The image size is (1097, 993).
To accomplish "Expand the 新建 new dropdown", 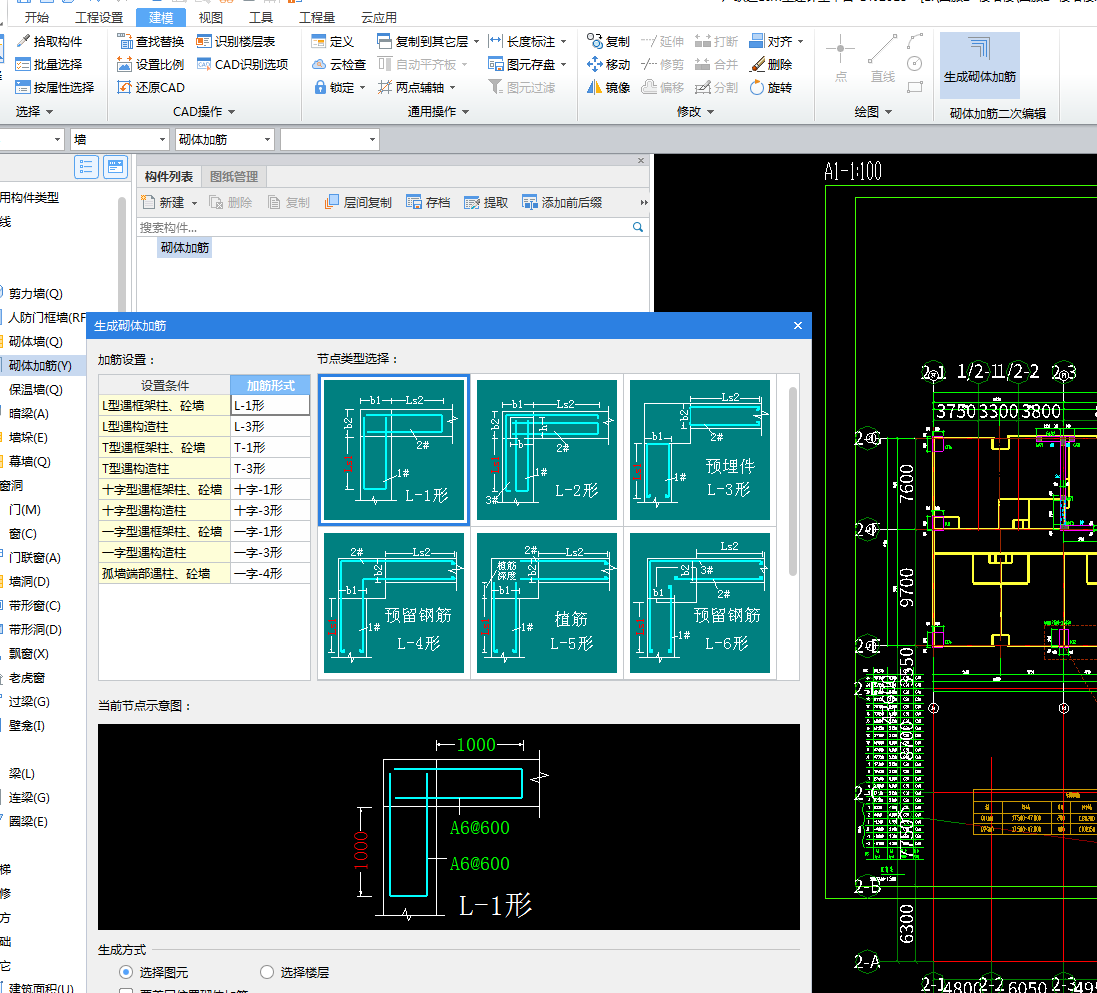I will (x=194, y=203).
